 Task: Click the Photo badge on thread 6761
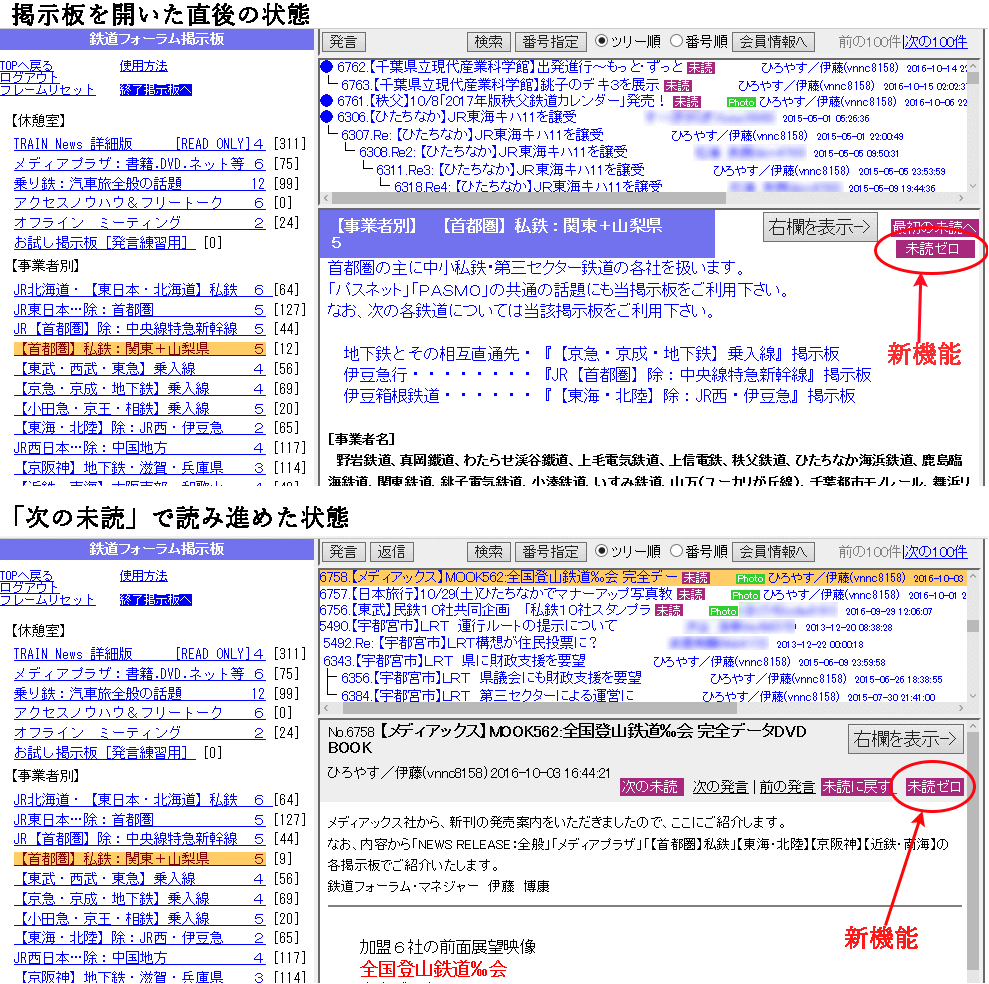point(740,102)
